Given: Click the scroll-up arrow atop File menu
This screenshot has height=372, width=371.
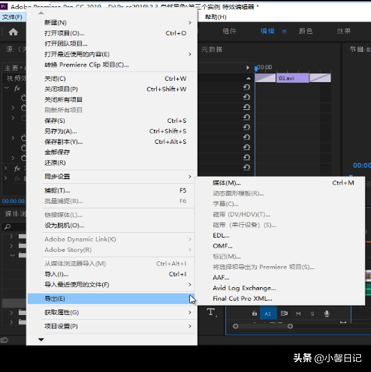Looking at the screenshot, I should (41, 13).
